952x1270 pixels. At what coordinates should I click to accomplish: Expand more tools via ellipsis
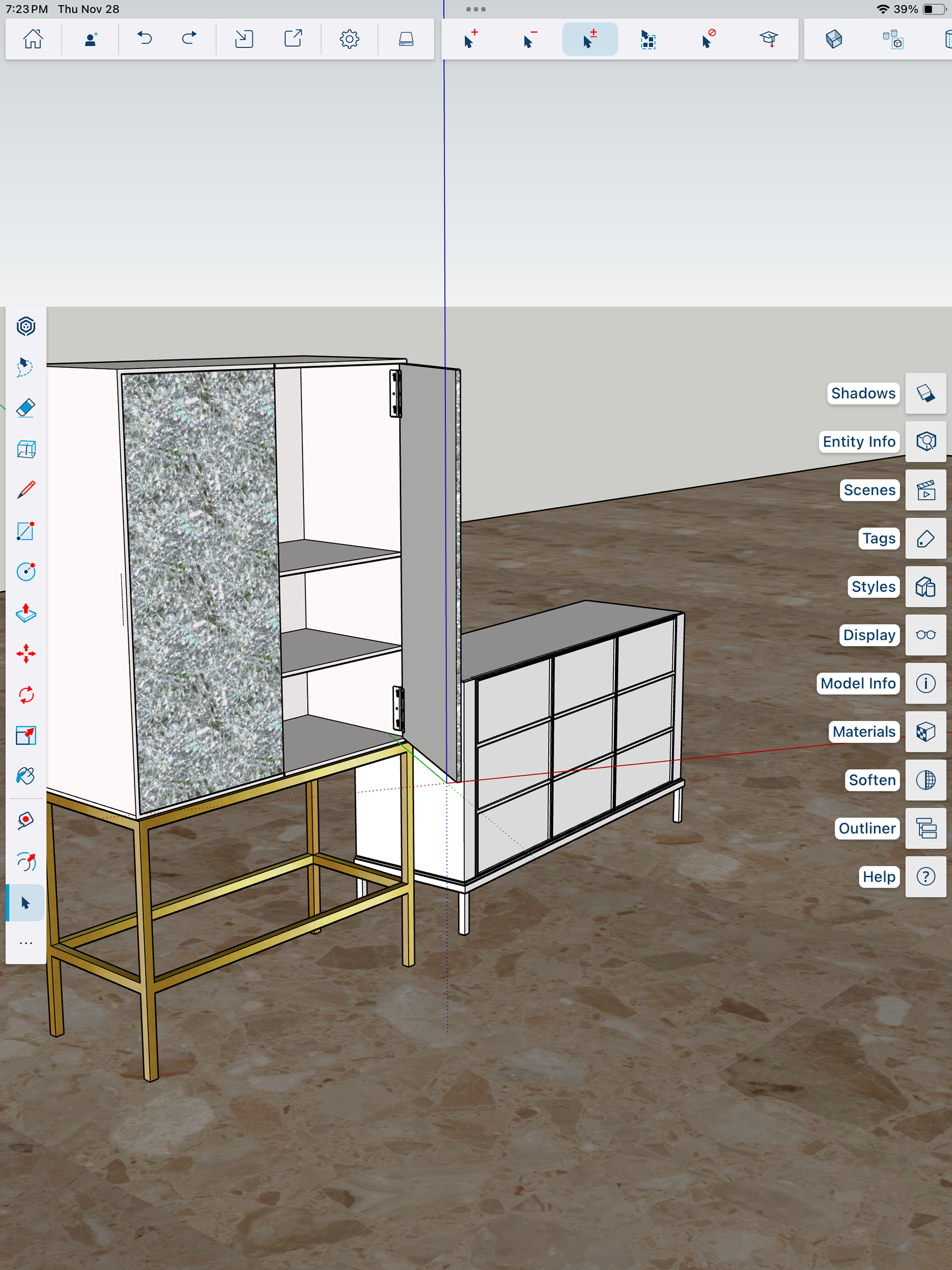coord(26,943)
